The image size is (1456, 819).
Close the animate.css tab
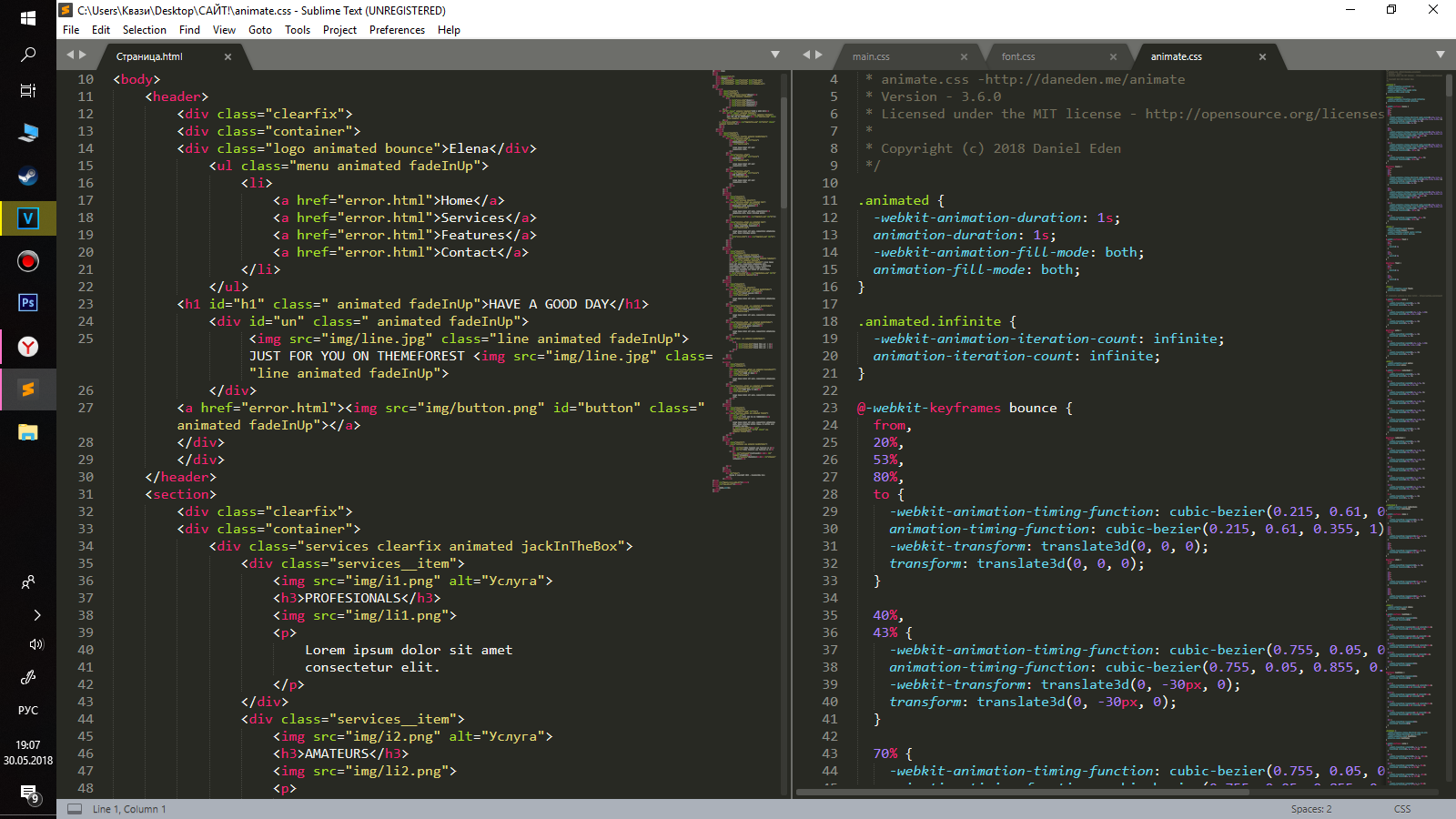[1262, 56]
